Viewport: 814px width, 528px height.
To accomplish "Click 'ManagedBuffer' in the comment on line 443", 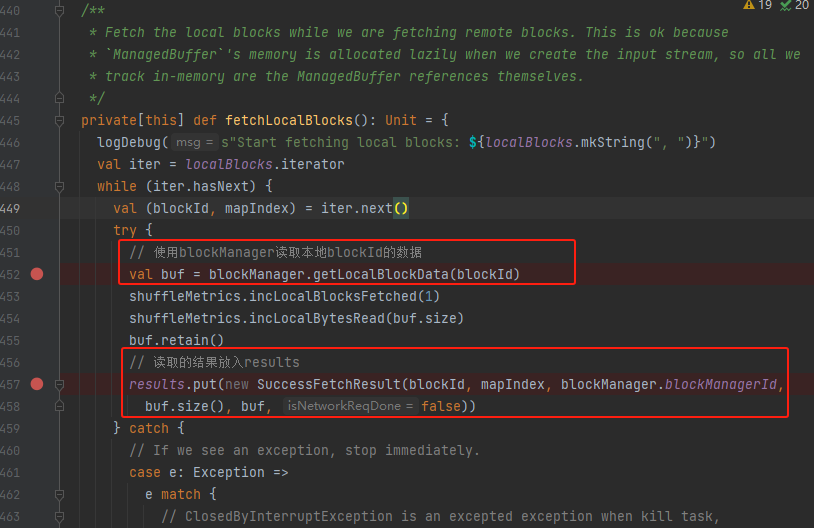I will click(349, 76).
